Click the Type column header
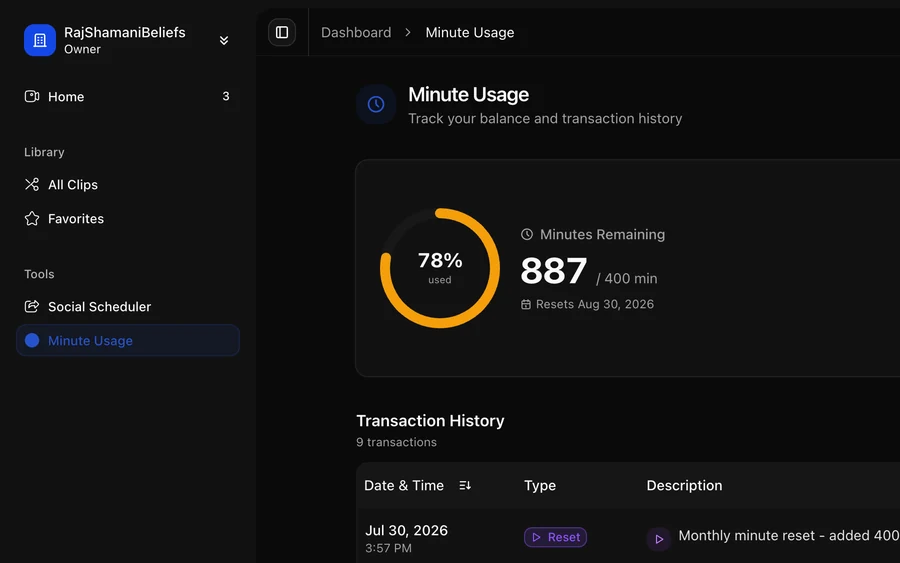Screen dimensions: 900x563 pos(540,486)
